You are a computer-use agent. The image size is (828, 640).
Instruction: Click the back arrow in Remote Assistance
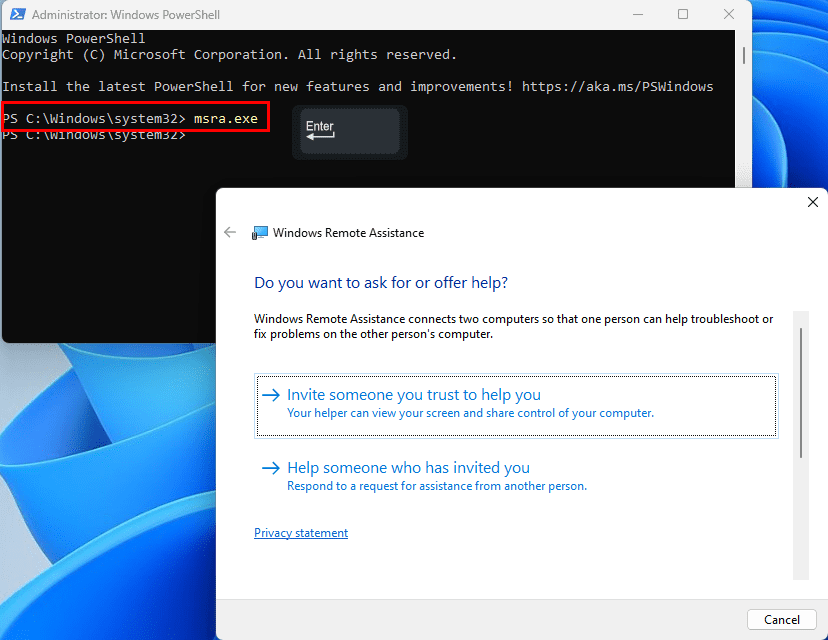tap(230, 232)
